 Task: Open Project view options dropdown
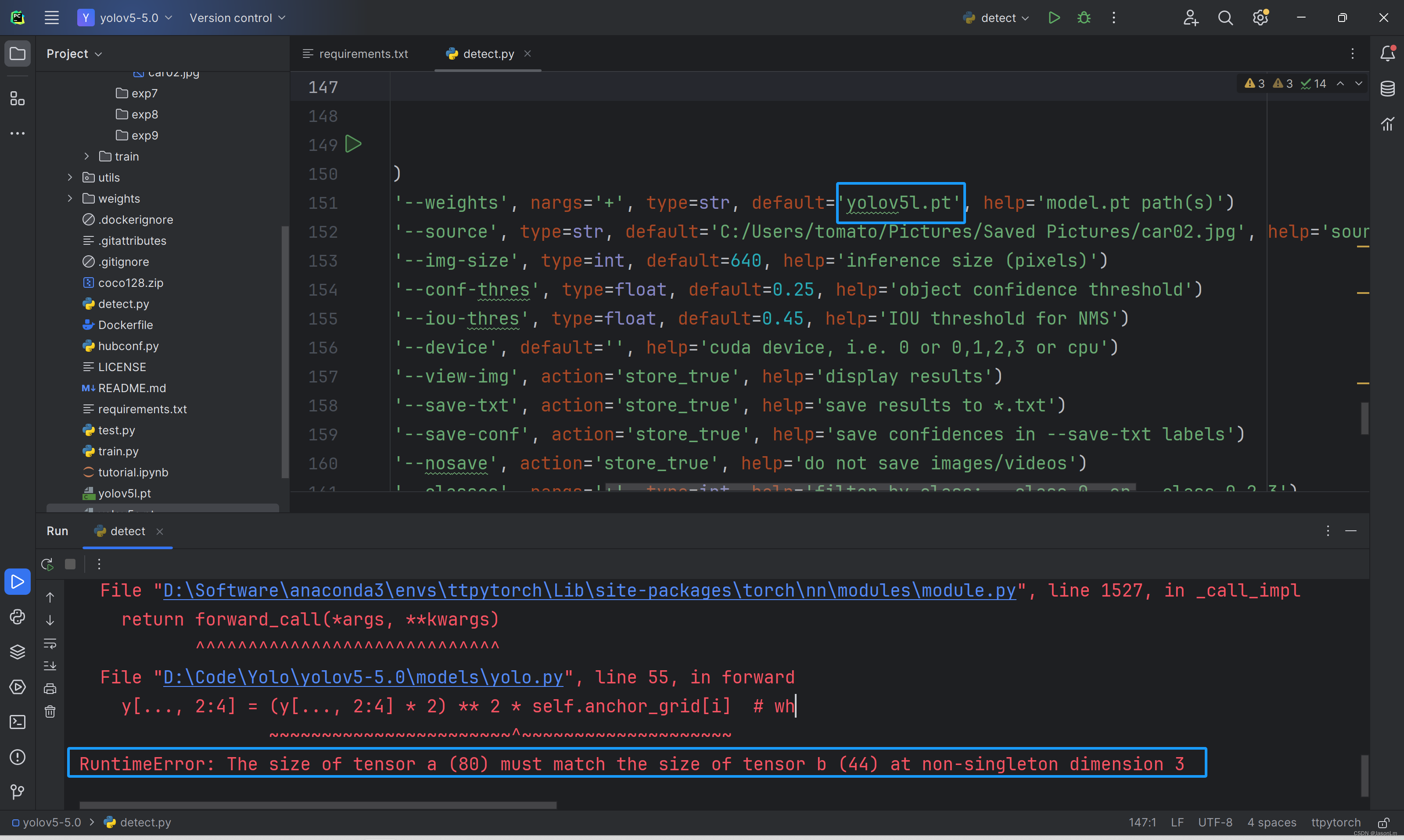(74, 54)
